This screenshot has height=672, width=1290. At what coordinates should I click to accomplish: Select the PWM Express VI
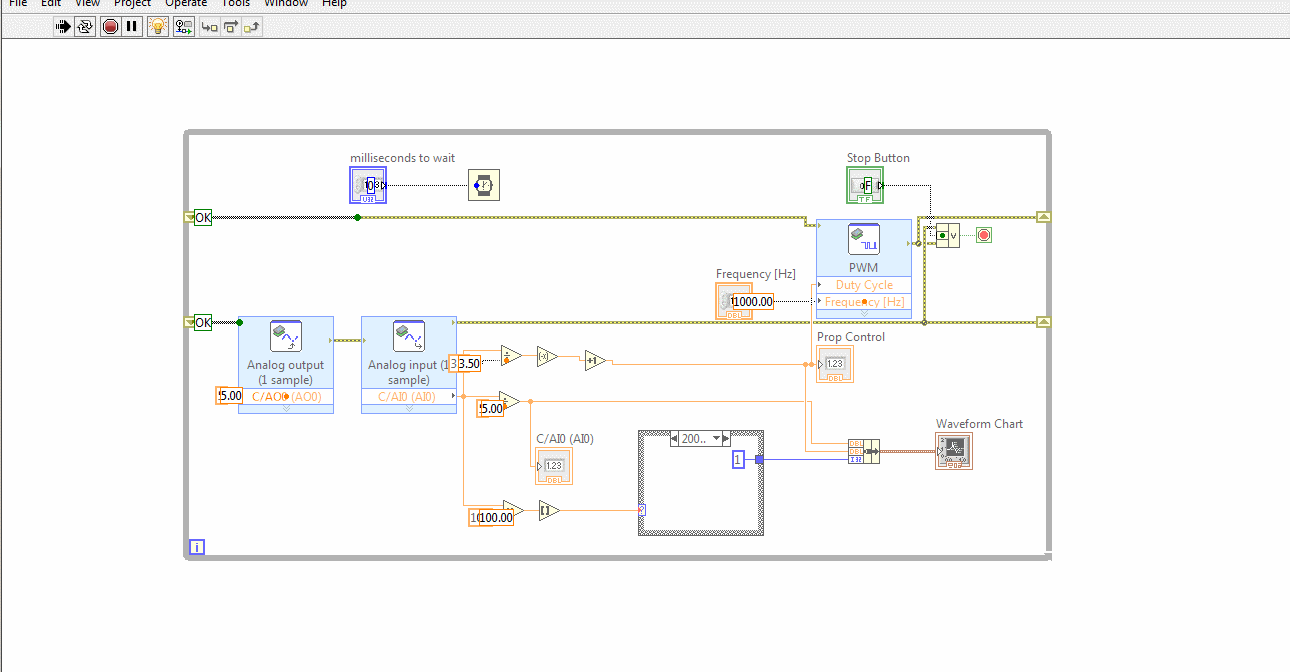tap(864, 240)
